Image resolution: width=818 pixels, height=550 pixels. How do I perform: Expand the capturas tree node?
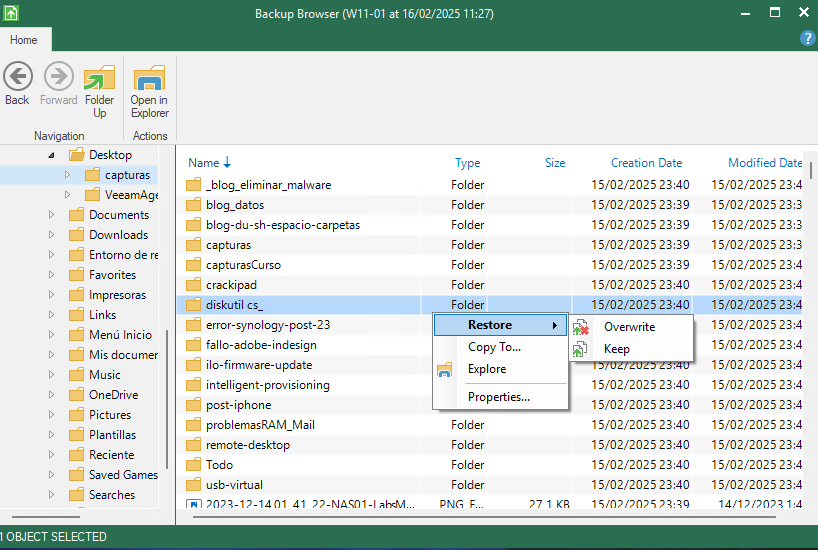[68, 175]
